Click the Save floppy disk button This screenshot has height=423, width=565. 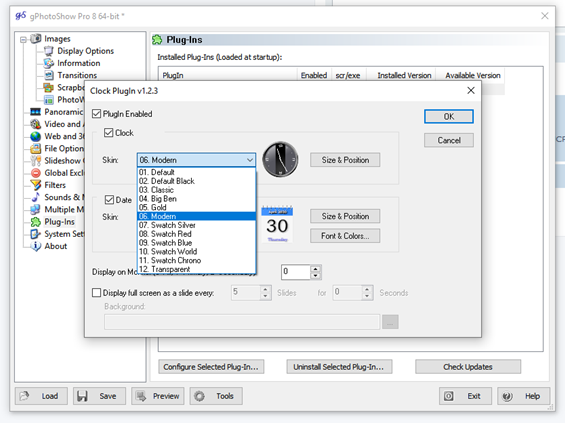click(x=99, y=396)
